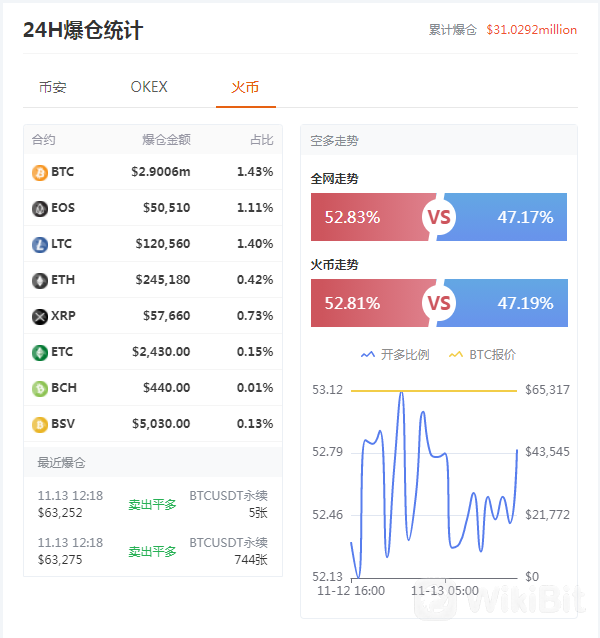The width and height of the screenshot is (600, 638).
Task: Click BCH liquidation amount $440.00
Action: [166, 388]
